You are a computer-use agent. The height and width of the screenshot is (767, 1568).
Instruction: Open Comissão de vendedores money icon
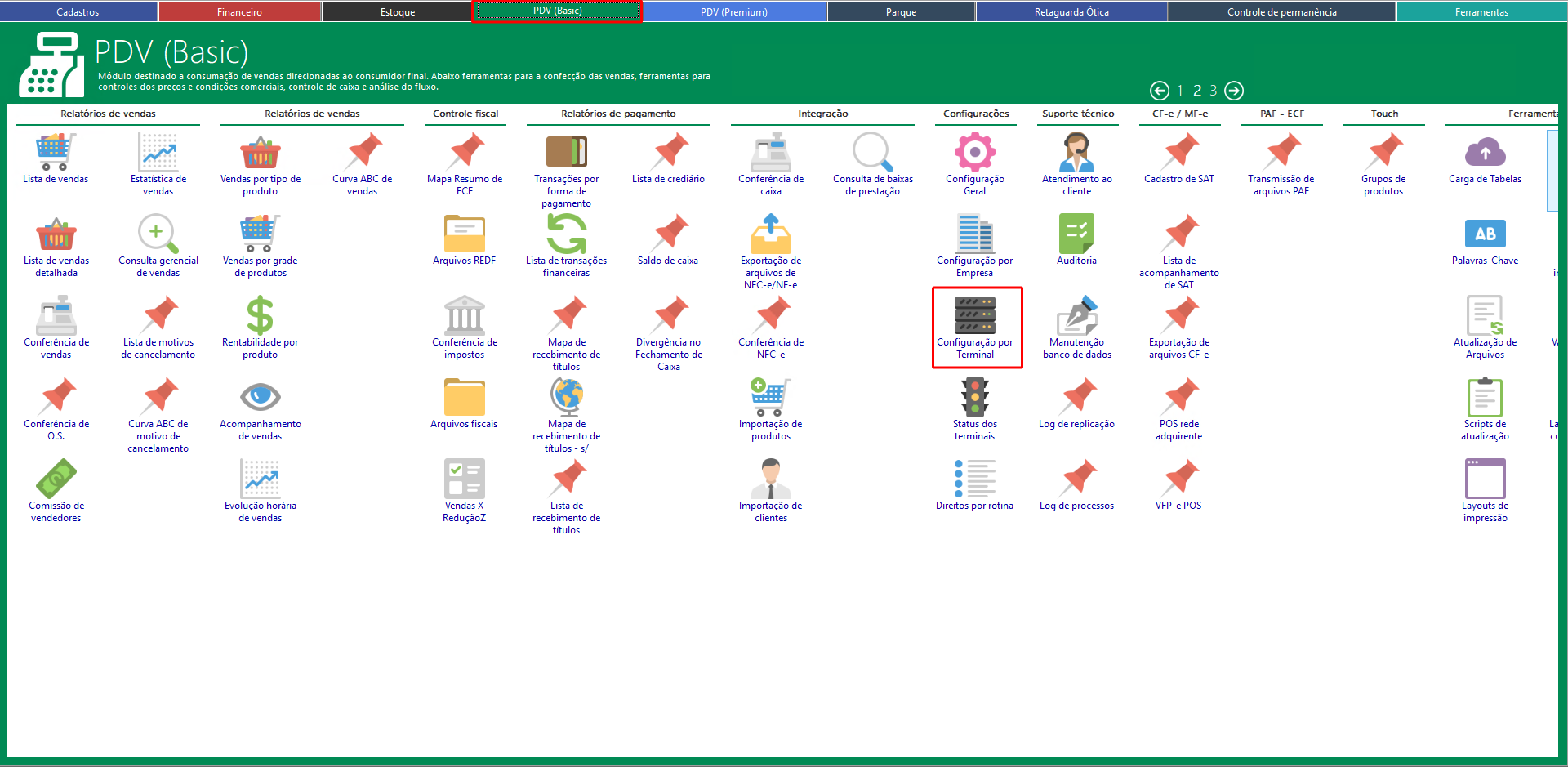pyautogui.click(x=56, y=479)
